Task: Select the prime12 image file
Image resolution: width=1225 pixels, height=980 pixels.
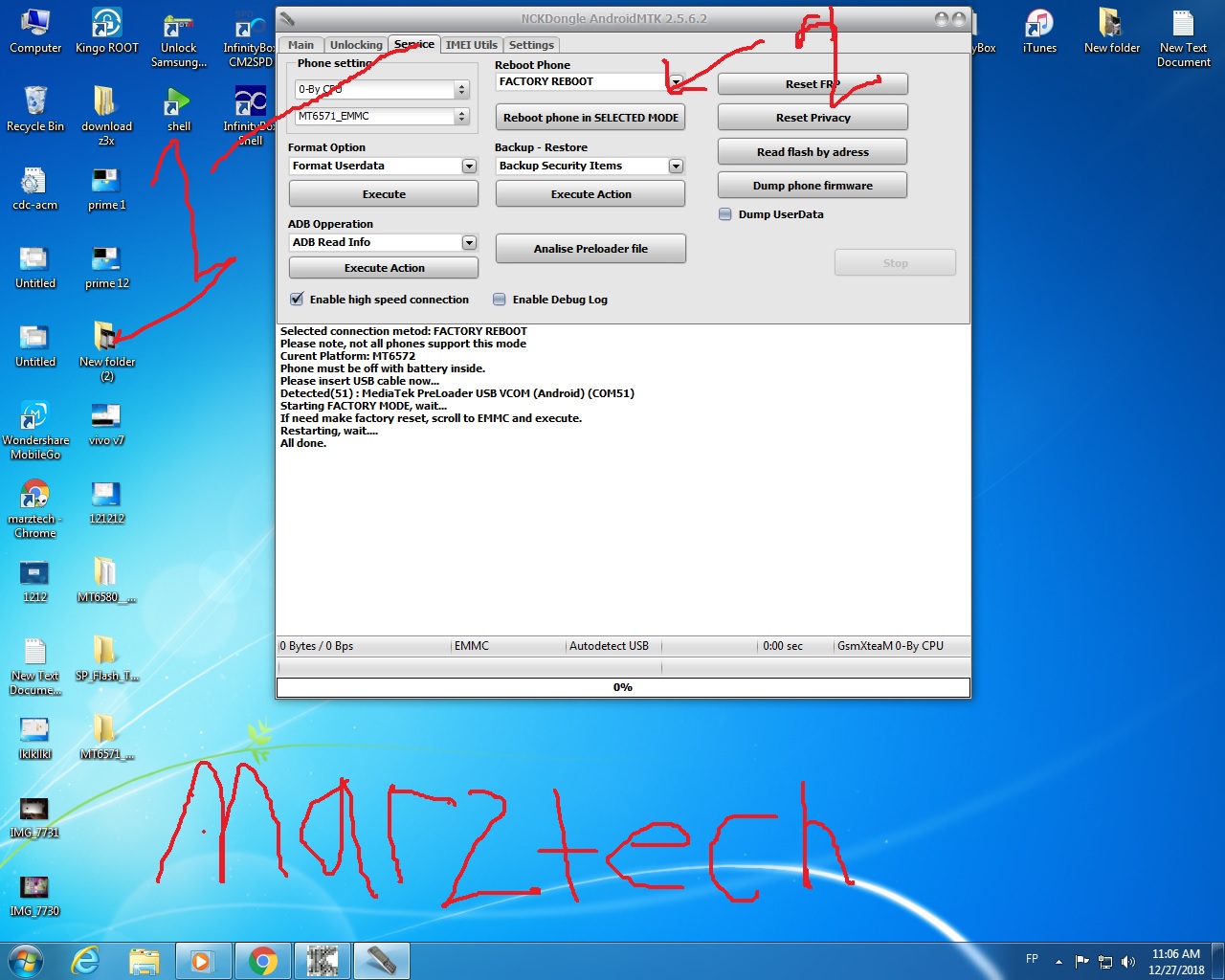Action: coord(106,266)
